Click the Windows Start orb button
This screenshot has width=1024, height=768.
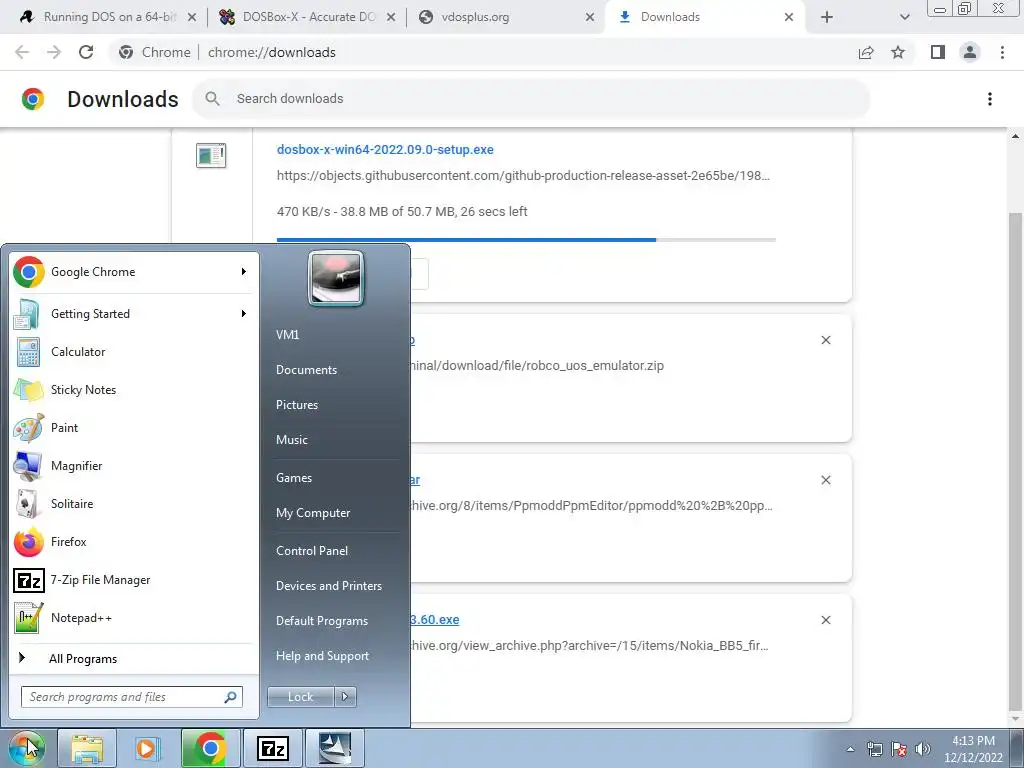[27, 748]
